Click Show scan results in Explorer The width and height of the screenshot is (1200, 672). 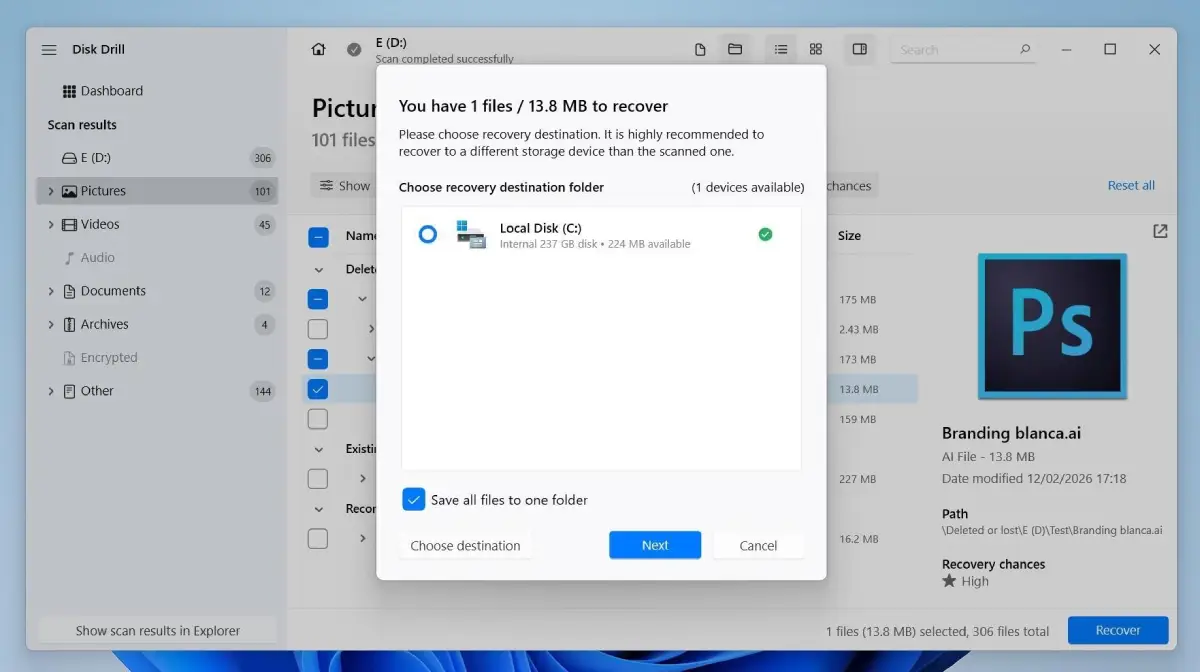click(158, 631)
